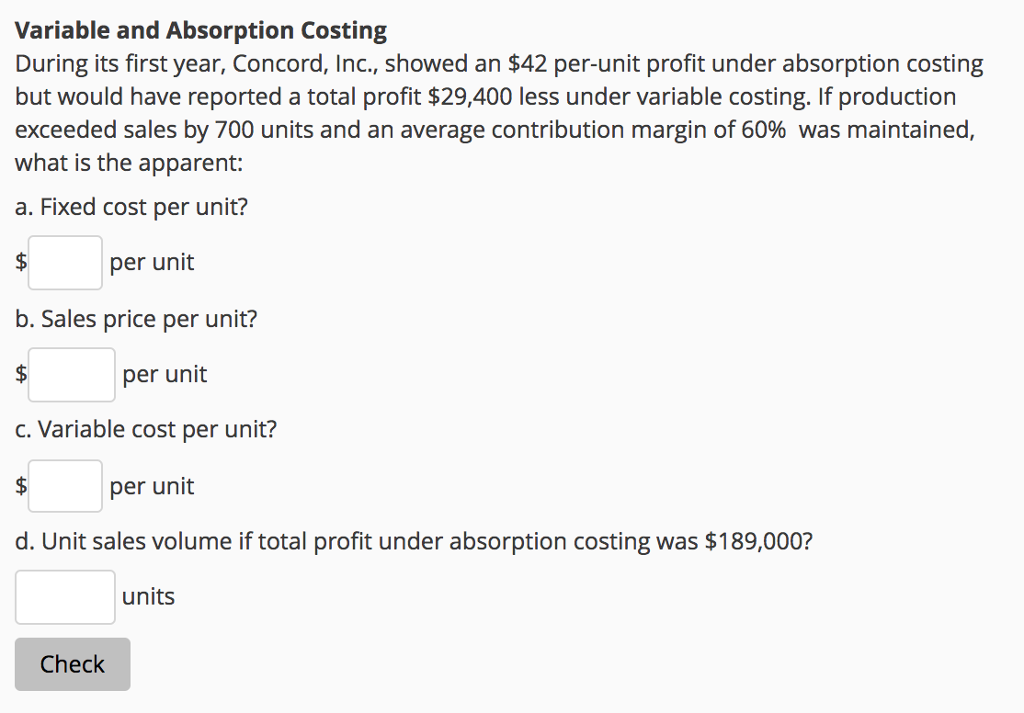Click the dollar sign beside question a's field

(19, 261)
